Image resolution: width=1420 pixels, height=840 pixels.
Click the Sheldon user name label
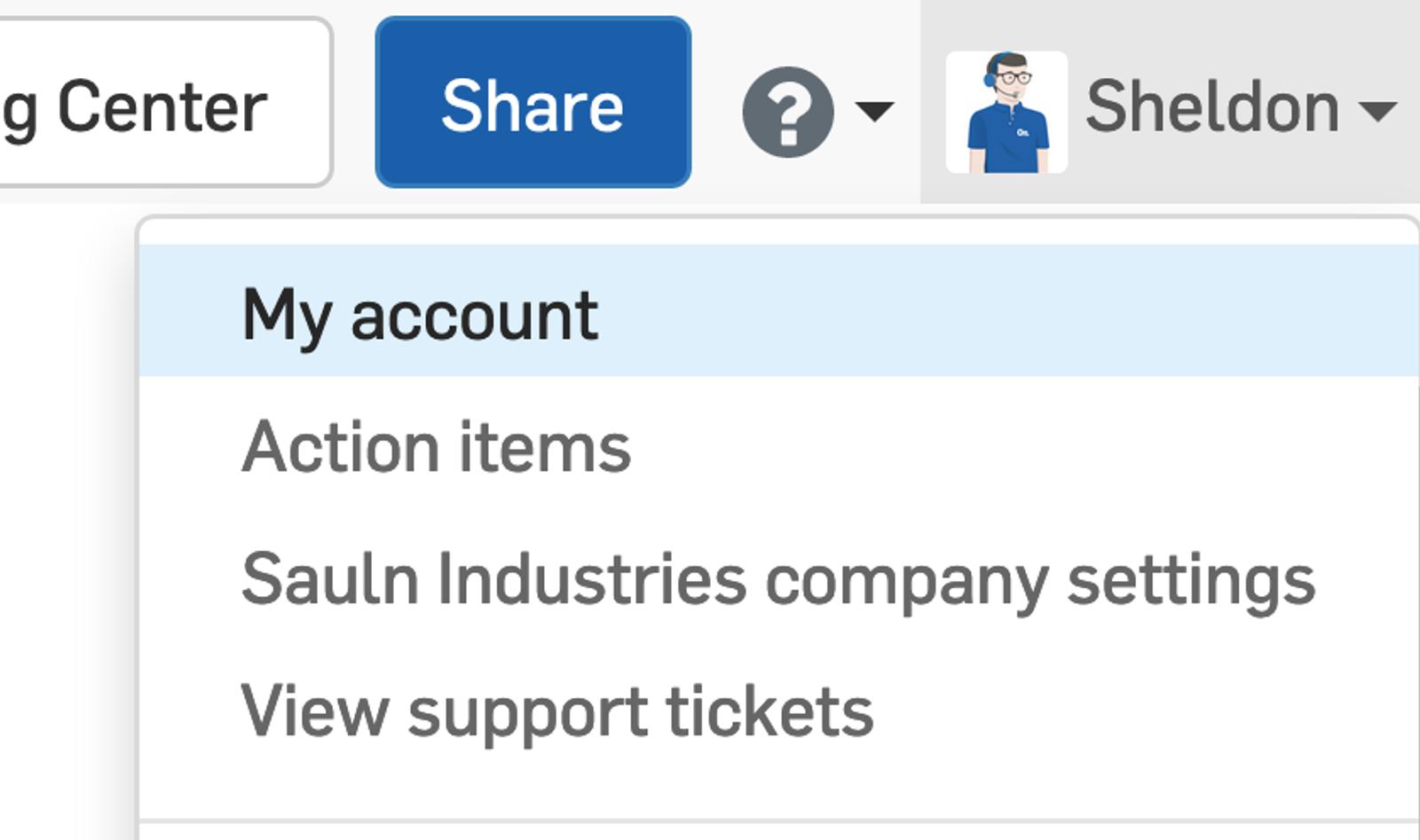[x=1211, y=107]
